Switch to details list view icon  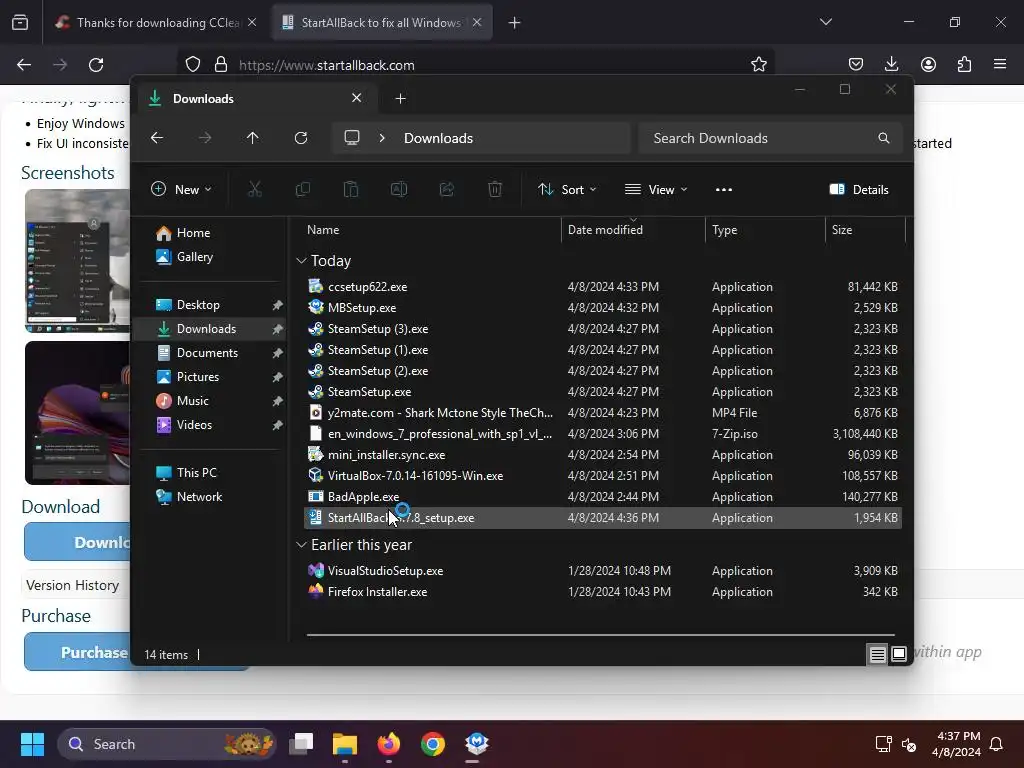click(877, 654)
